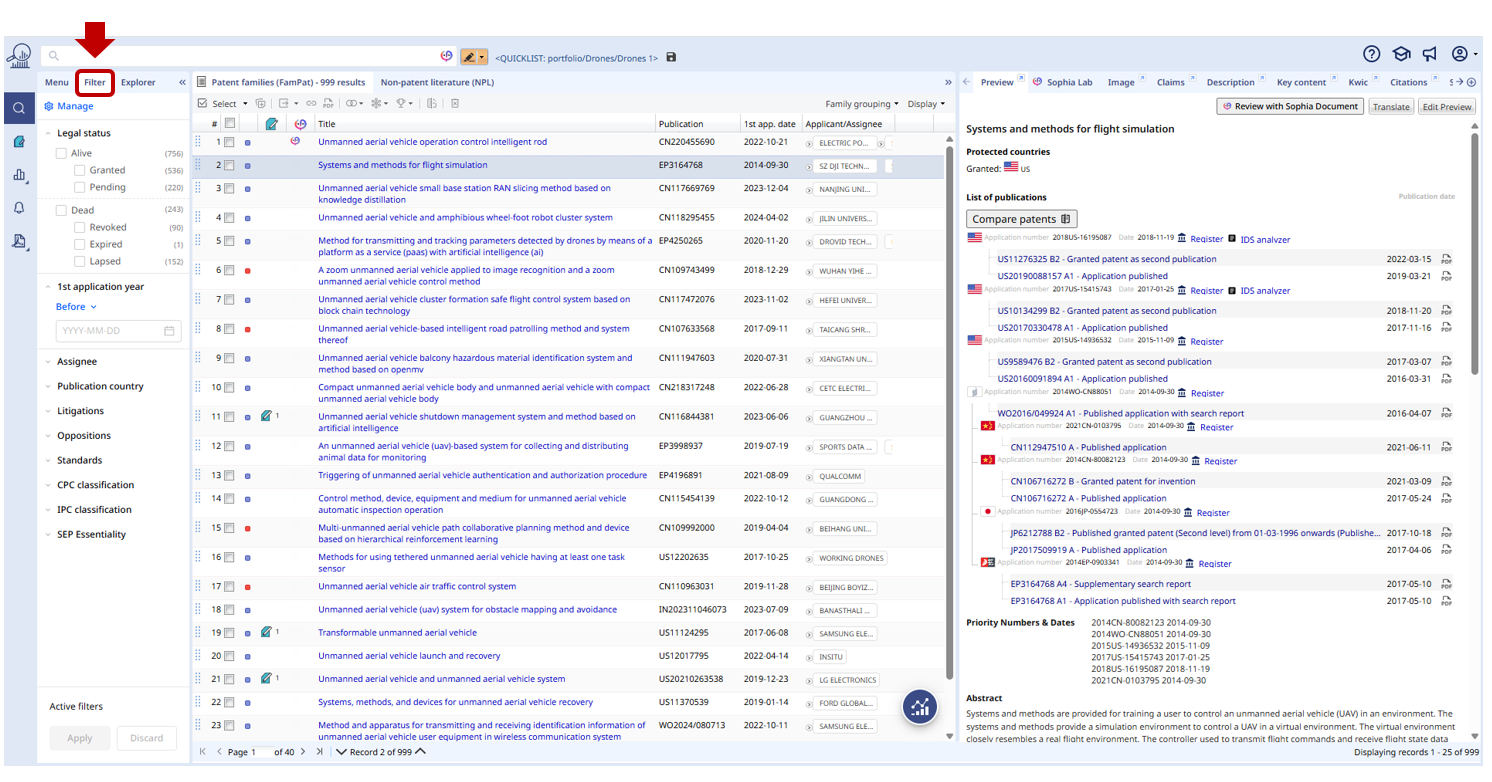The width and height of the screenshot is (1492, 782).
Task: Switch to the Explorer tab
Action: pos(138,82)
